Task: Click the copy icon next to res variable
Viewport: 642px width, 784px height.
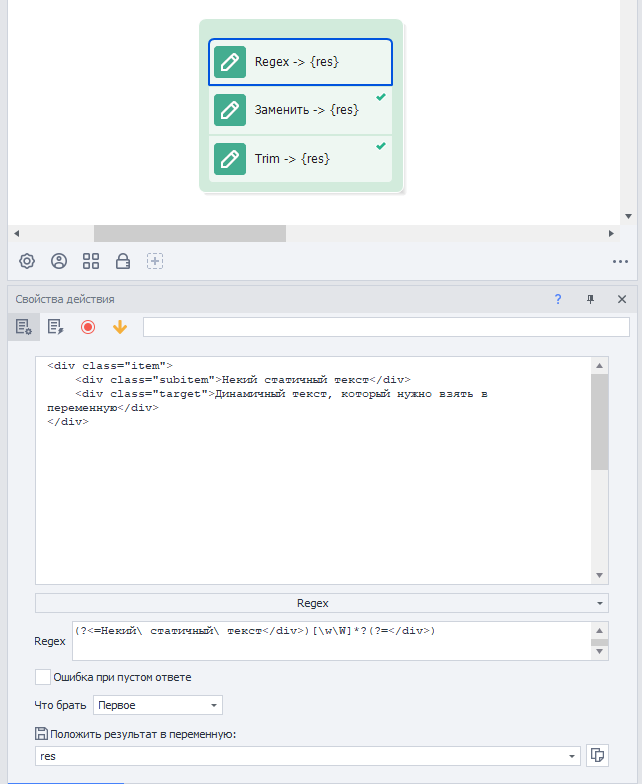Action: tap(599, 756)
